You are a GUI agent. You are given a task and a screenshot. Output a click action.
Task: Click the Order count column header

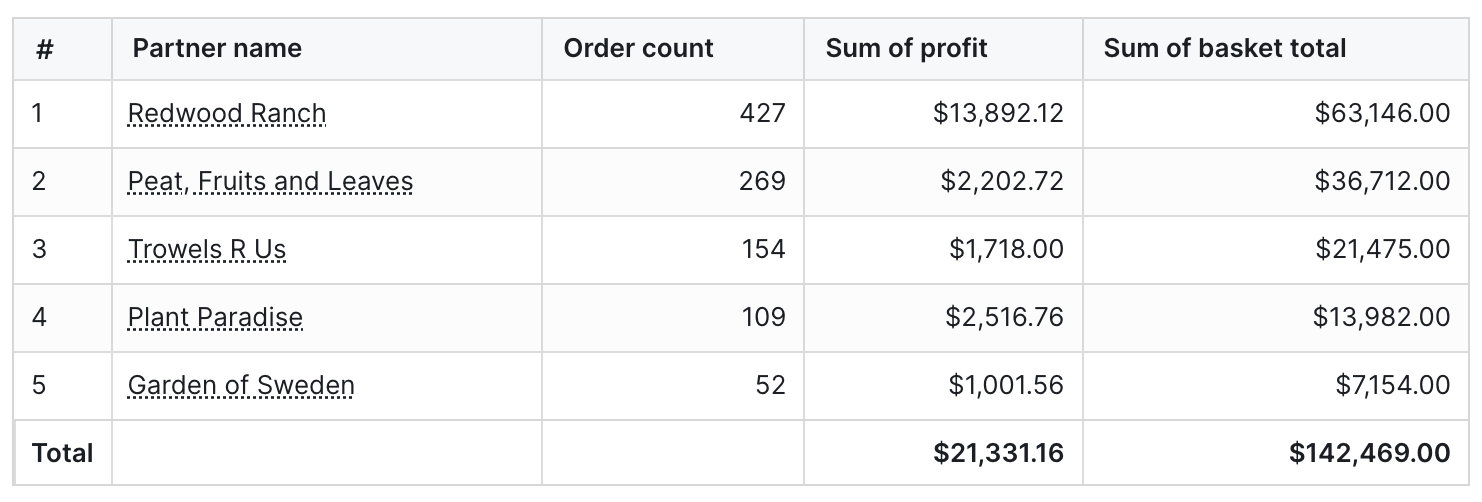(x=639, y=48)
